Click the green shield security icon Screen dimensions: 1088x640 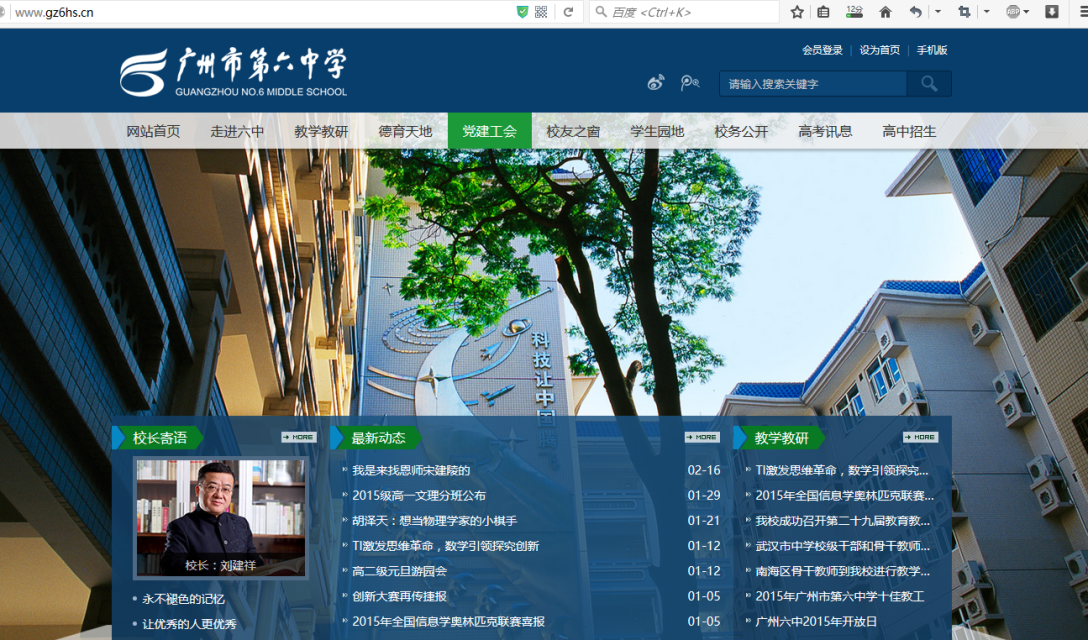pyautogui.click(x=522, y=12)
